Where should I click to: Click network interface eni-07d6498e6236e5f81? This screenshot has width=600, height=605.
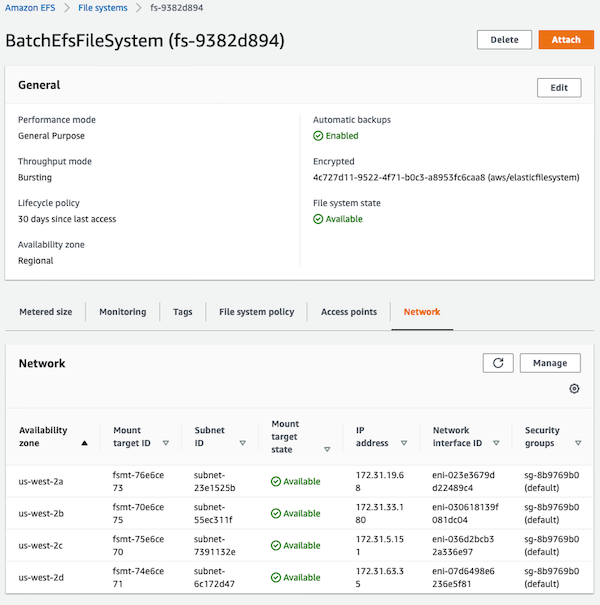pos(463,578)
